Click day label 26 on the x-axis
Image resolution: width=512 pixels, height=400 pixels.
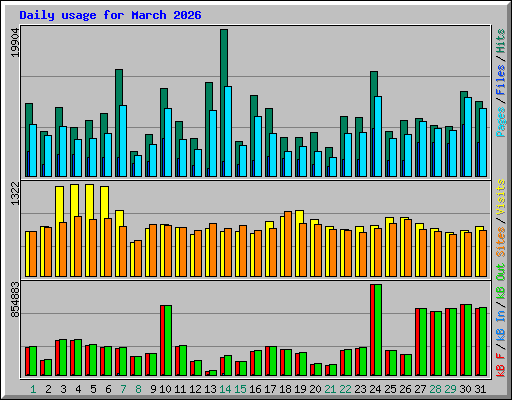405,389
